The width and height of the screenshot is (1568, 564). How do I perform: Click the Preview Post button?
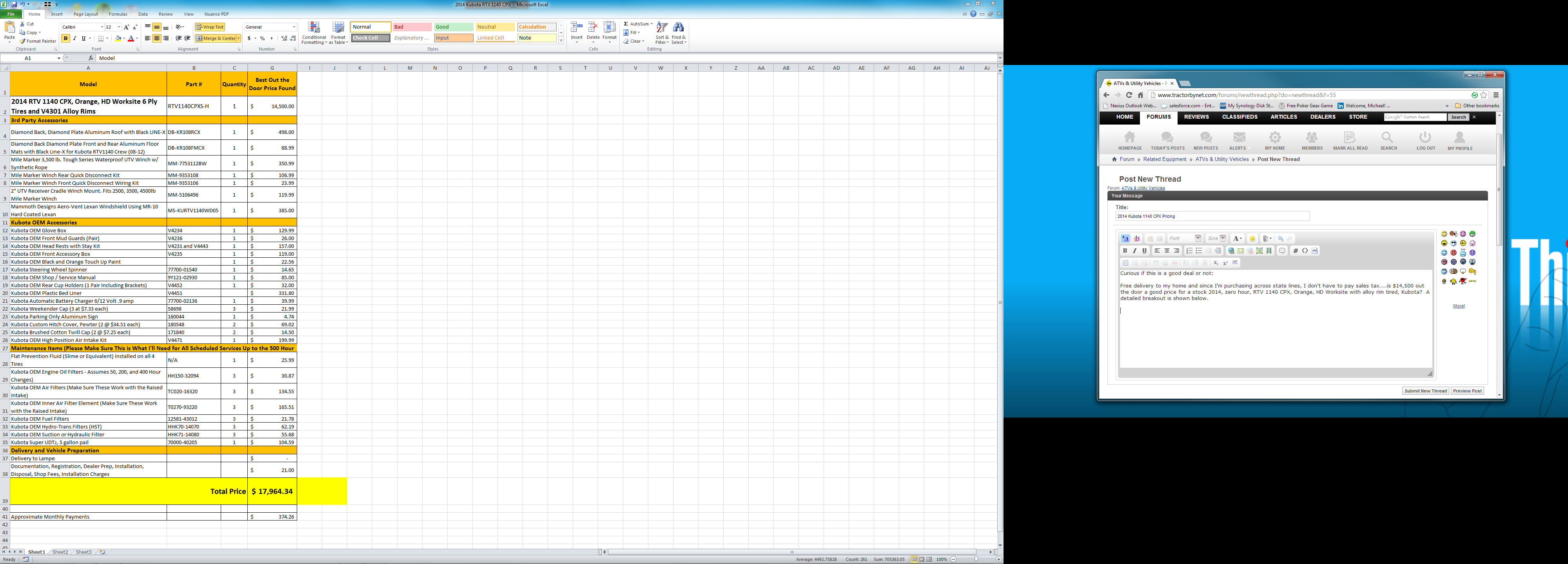(x=1467, y=391)
